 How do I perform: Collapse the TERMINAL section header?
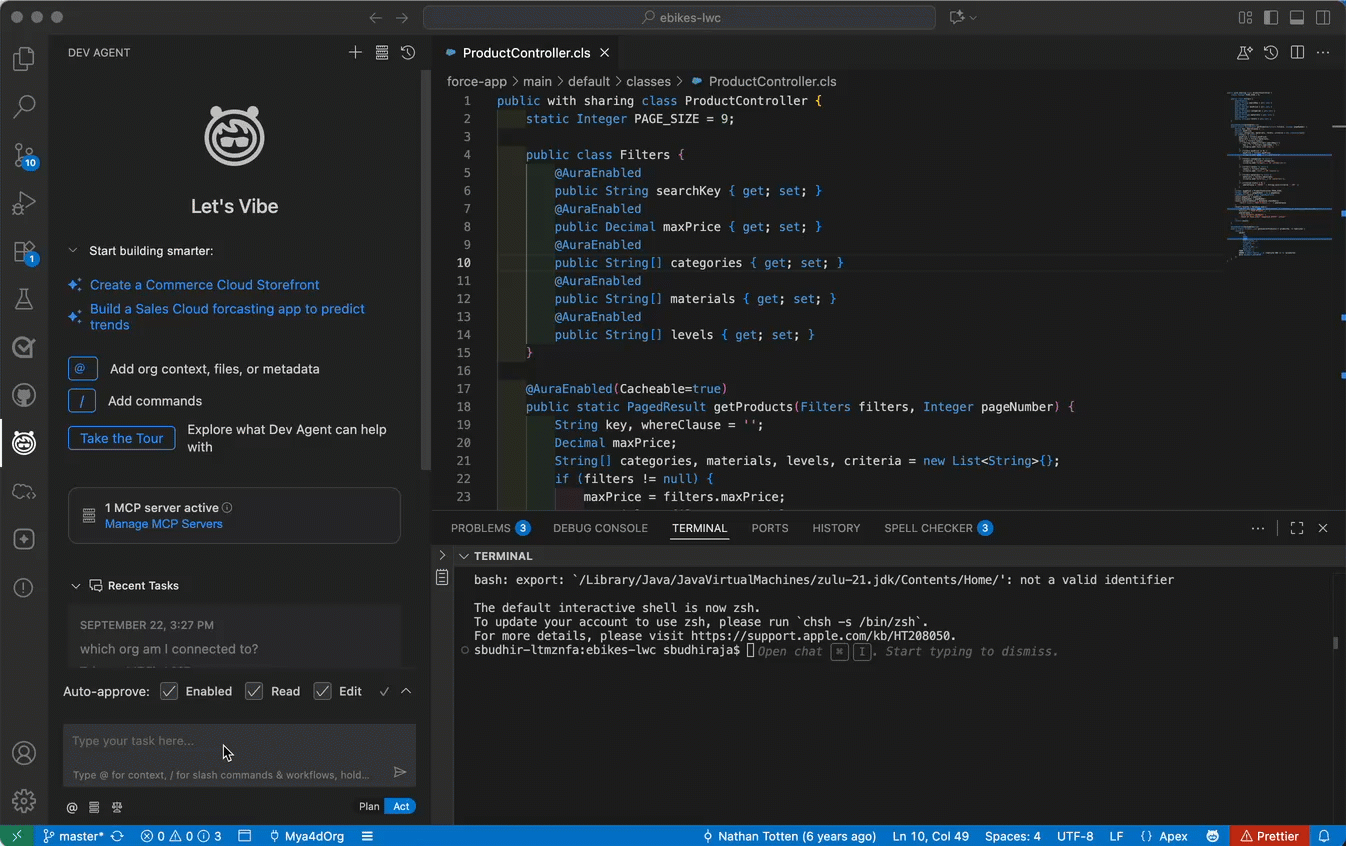pos(464,556)
